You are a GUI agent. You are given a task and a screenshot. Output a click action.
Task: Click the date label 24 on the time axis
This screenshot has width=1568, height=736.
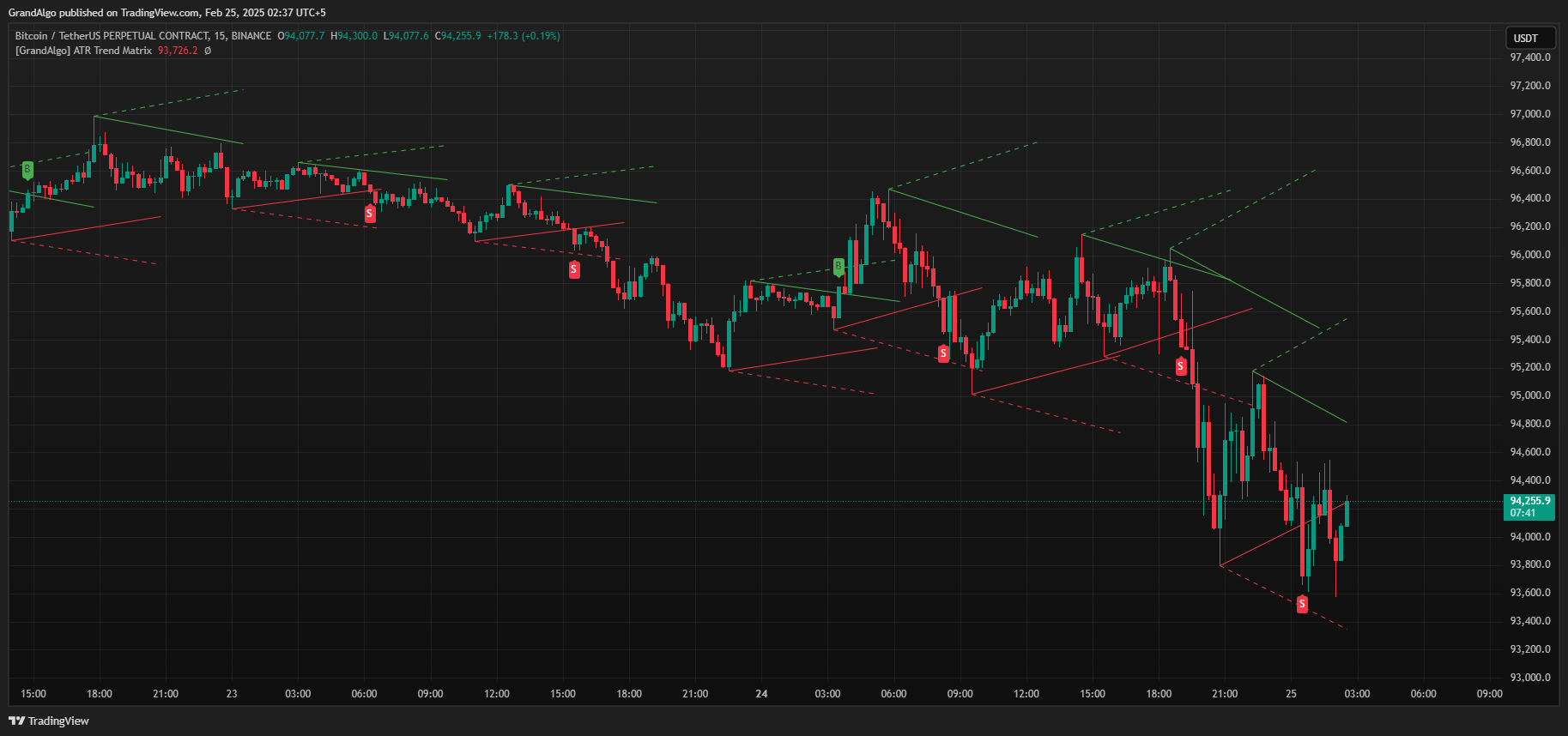tap(761, 694)
